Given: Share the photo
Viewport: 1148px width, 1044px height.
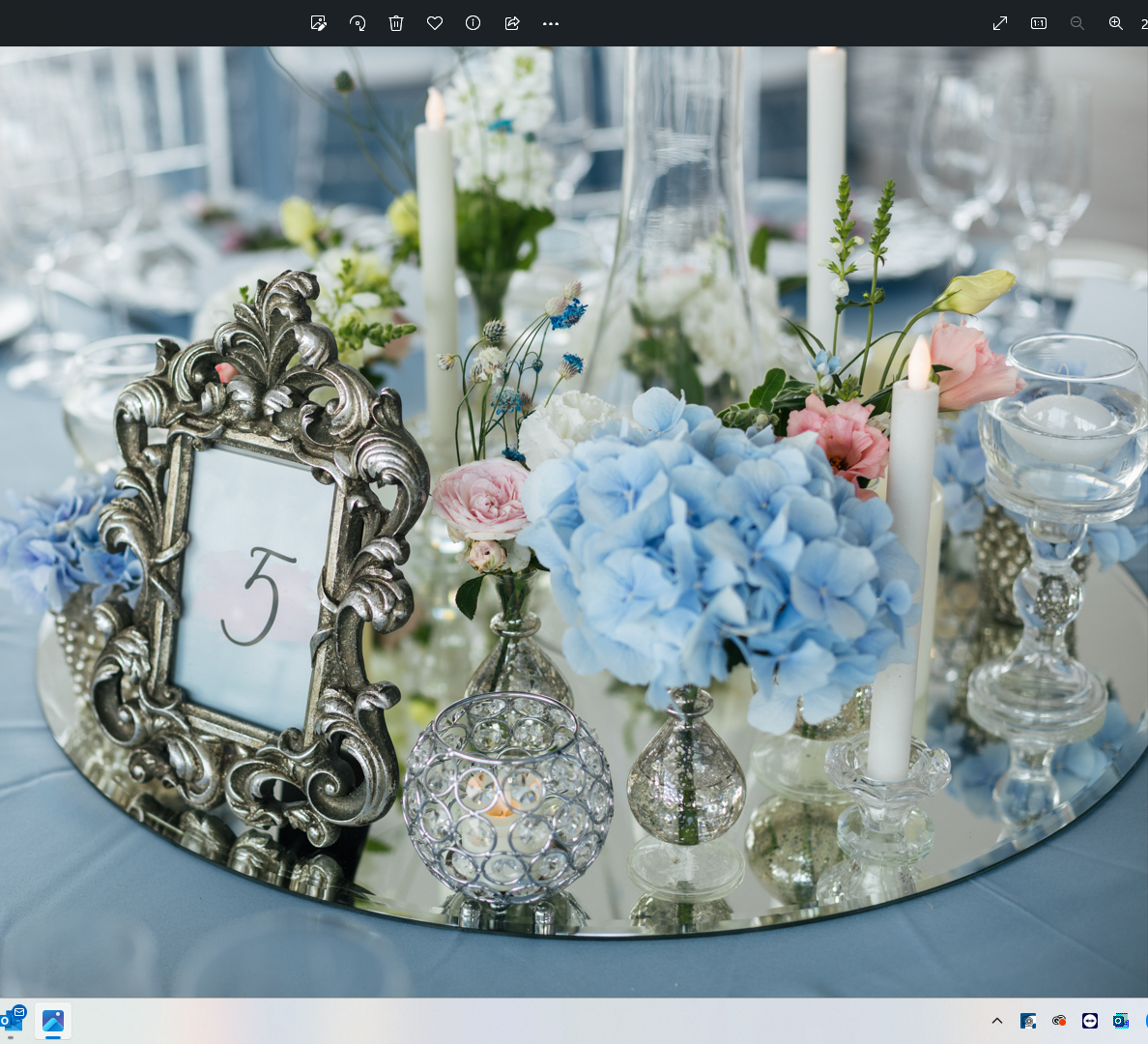Looking at the screenshot, I should [x=512, y=23].
